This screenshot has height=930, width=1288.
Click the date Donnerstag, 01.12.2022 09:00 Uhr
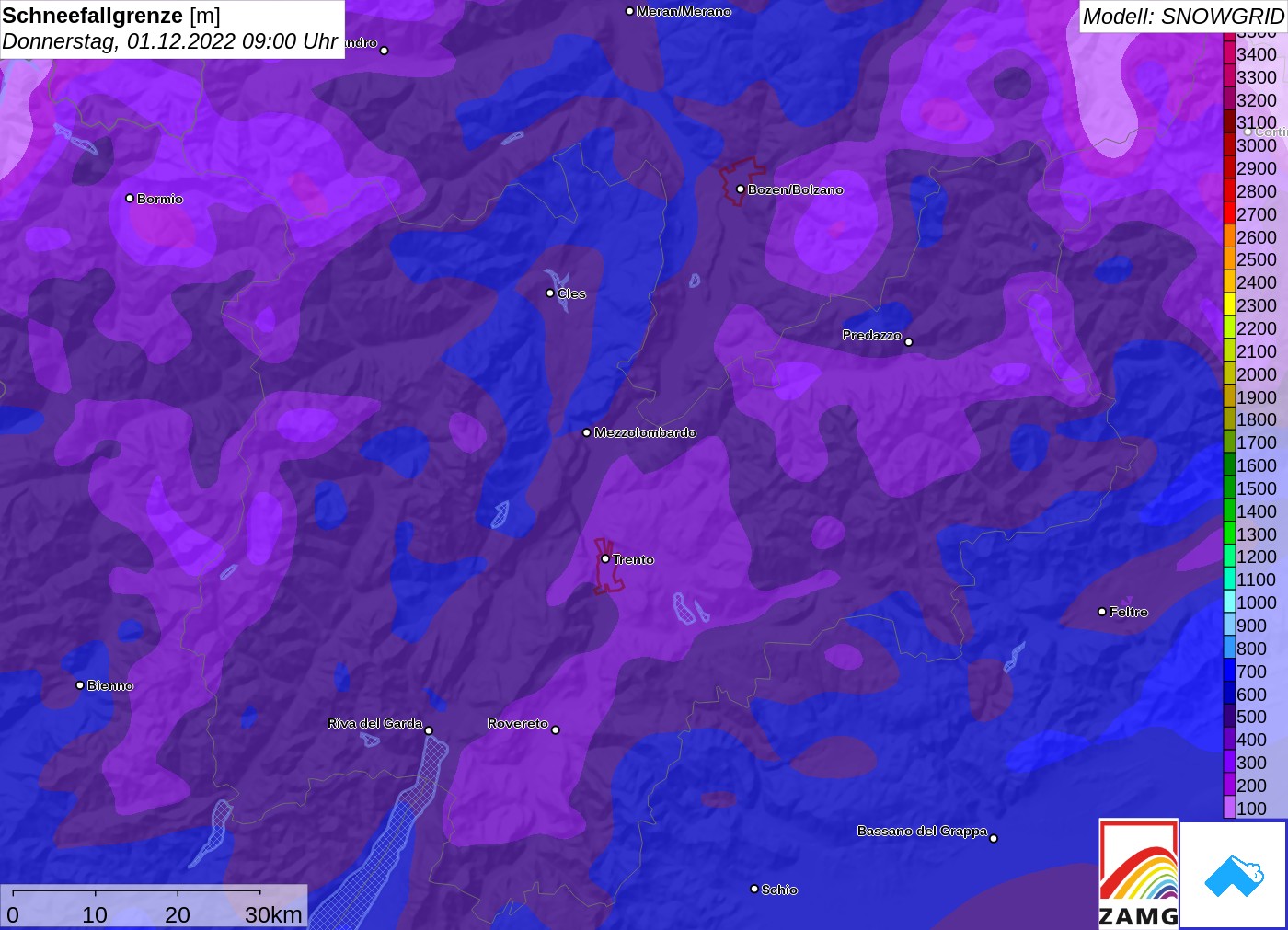(x=170, y=41)
